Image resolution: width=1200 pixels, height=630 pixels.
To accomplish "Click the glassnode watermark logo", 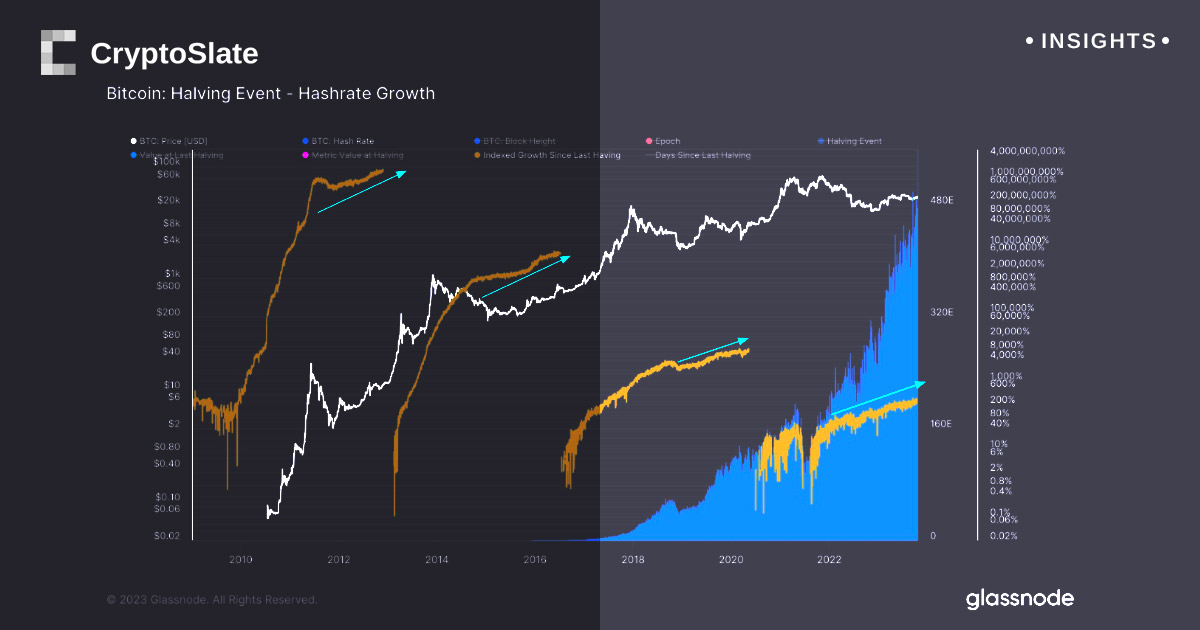I will coord(1019,599).
